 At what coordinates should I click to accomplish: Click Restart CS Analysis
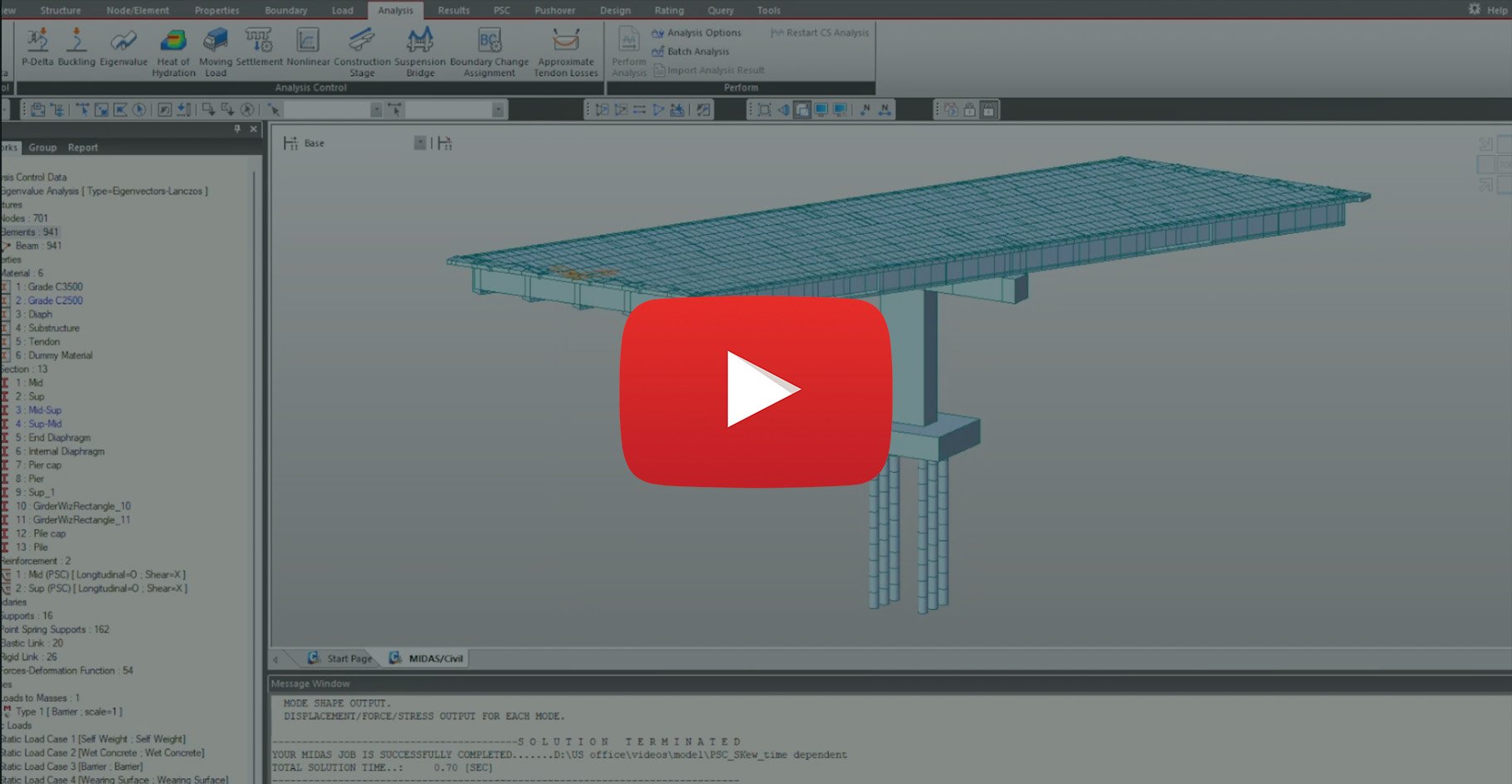click(x=820, y=33)
